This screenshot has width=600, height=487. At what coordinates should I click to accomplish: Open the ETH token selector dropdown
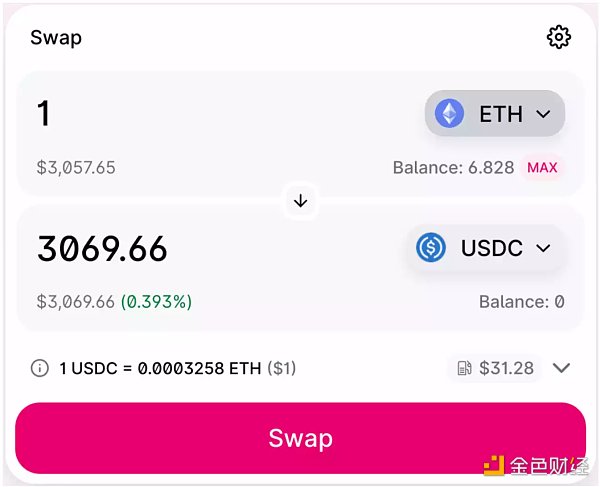495,113
